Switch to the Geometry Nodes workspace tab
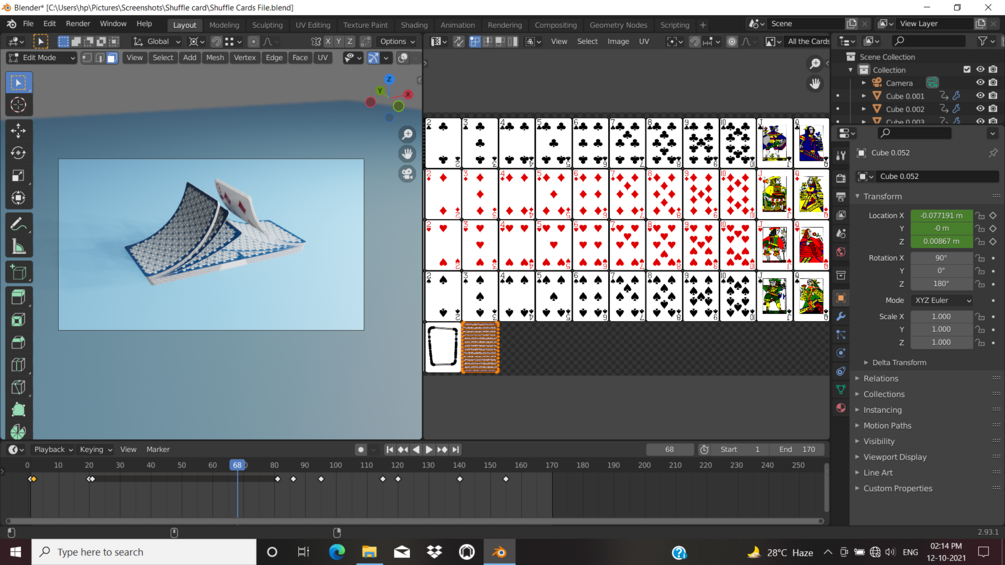The height and width of the screenshot is (565, 1005). (618, 25)
